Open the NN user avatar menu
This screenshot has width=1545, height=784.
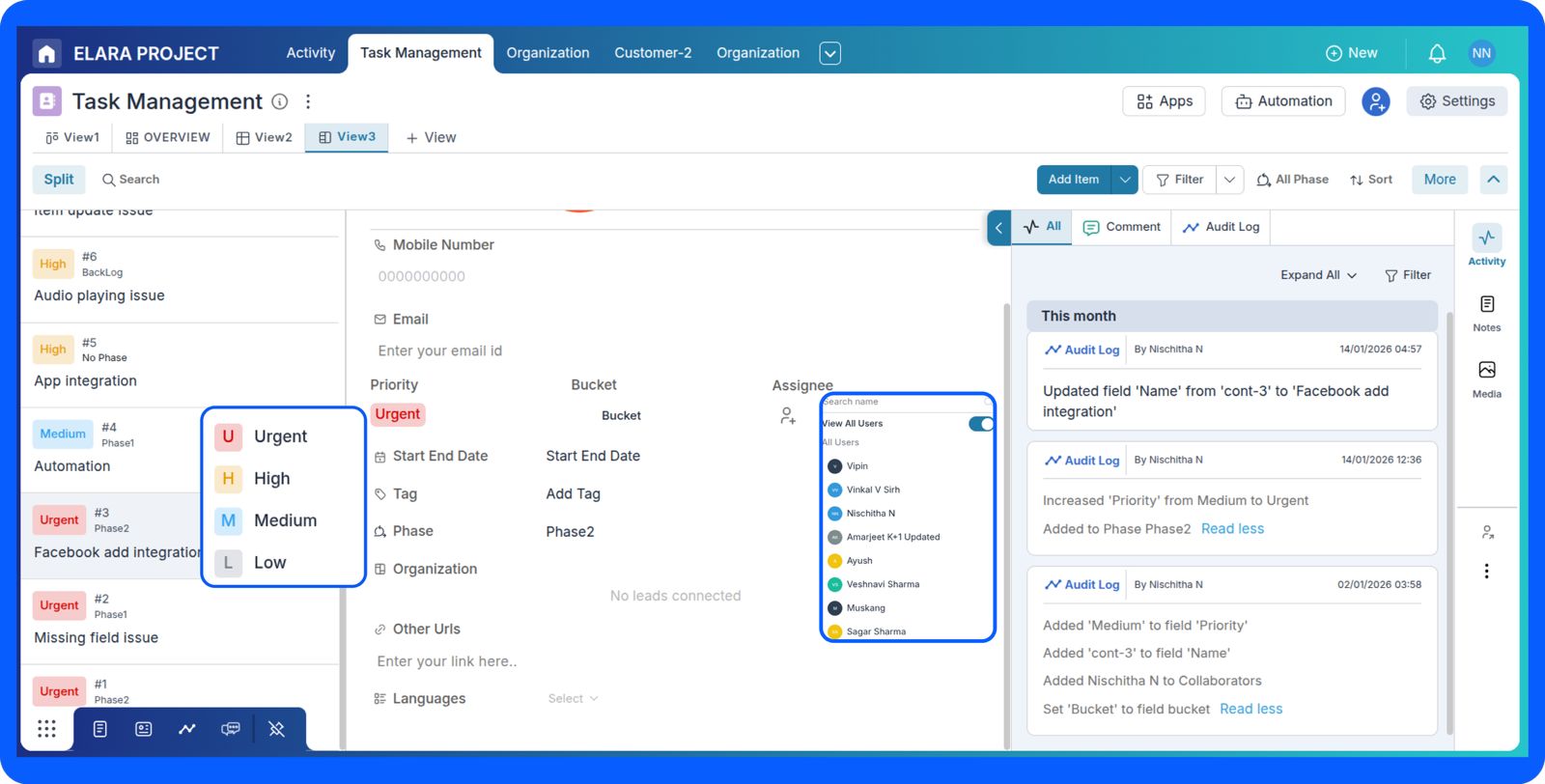click(x=1481, y=53)
